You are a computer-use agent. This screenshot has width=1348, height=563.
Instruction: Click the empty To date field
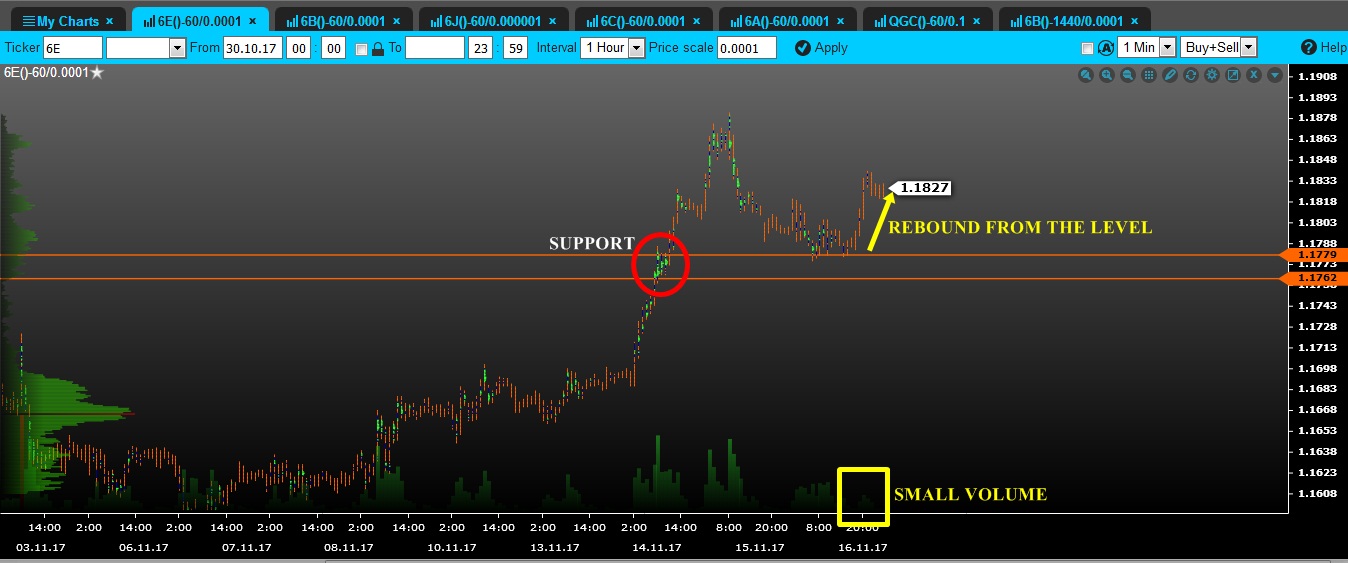[x=435, y=47]
